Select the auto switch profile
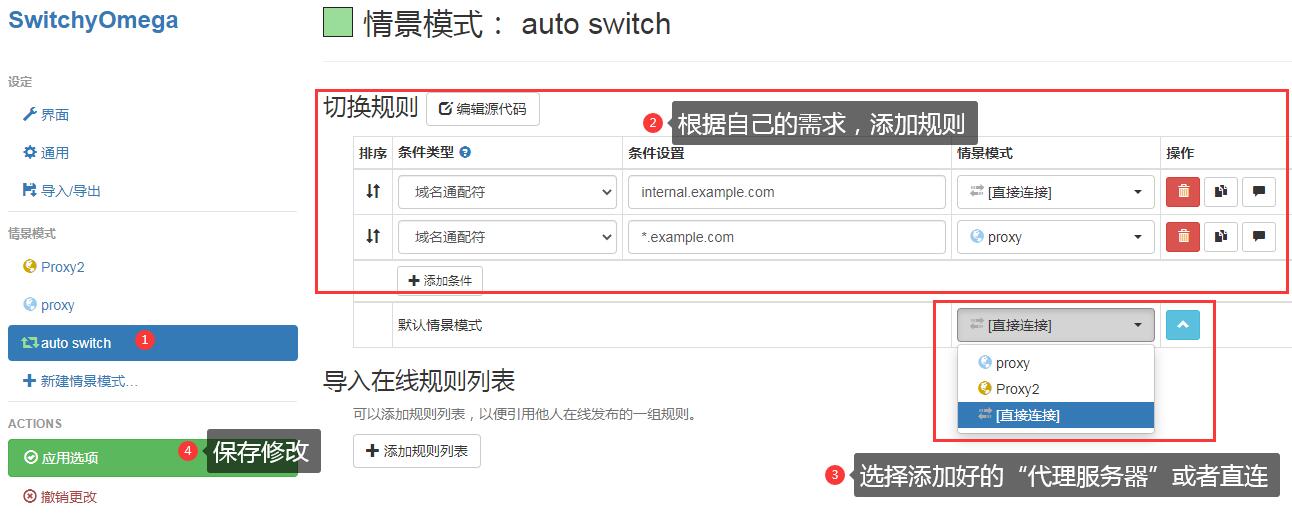The image size is (1292, 525). point(153,343)
